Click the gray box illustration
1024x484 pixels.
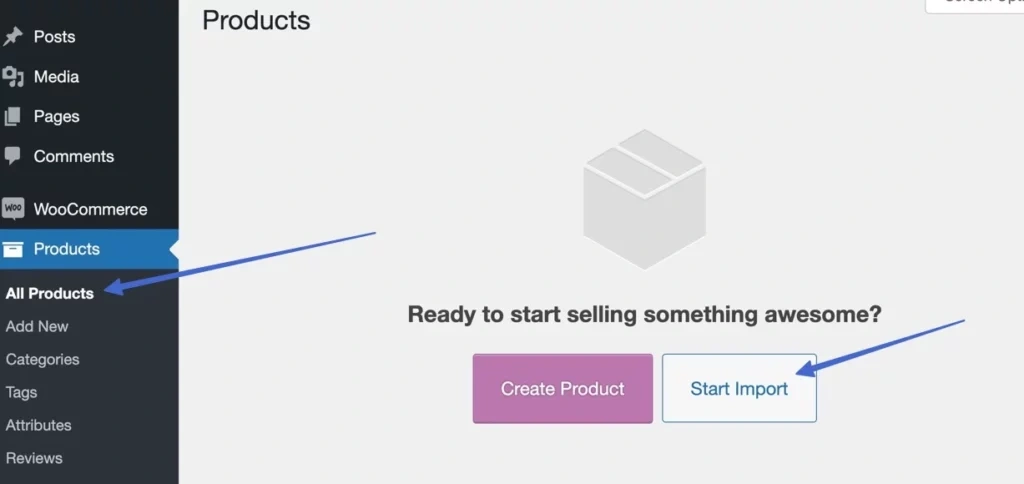point(644,198)
